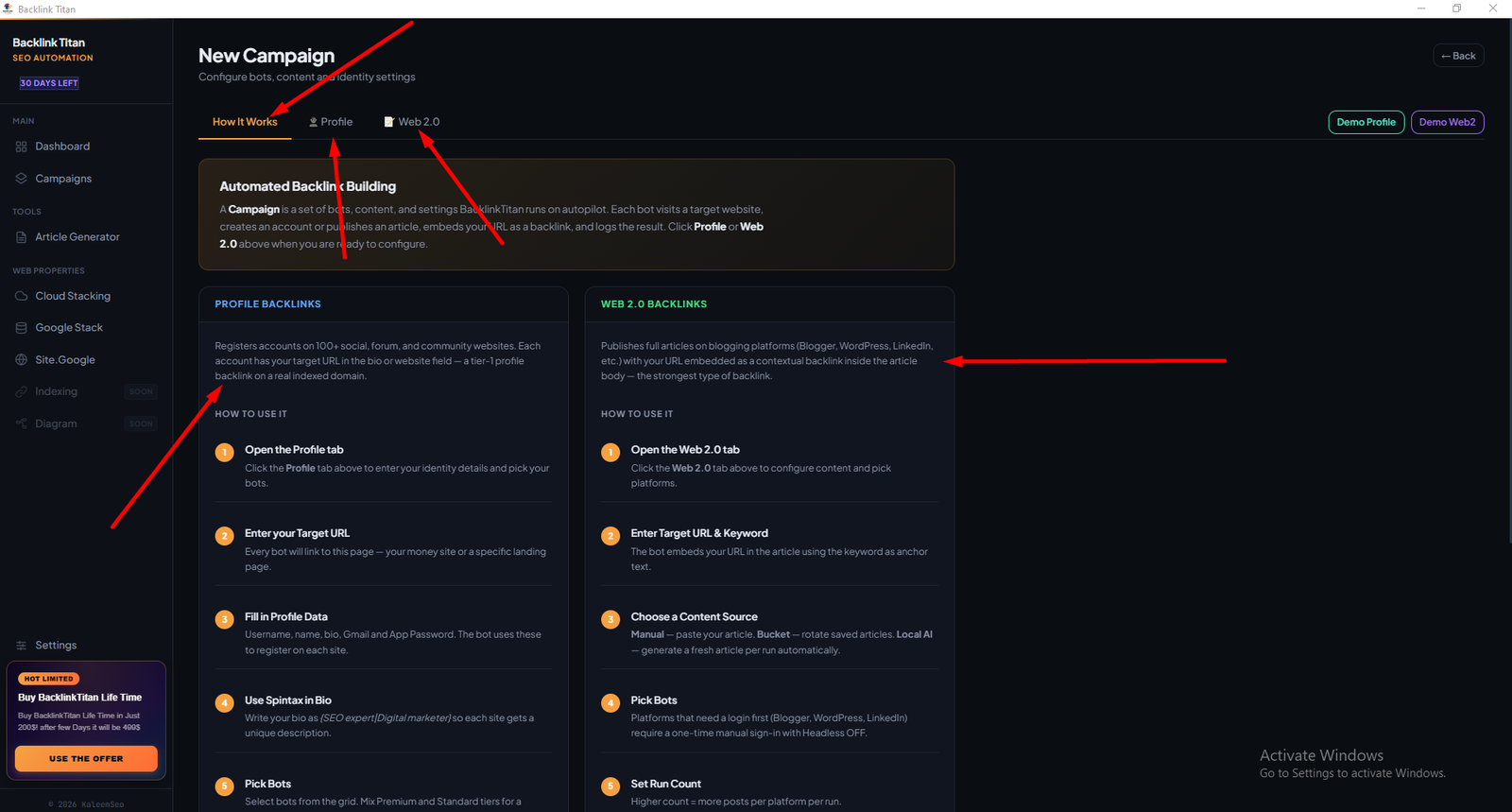Click the Campaigns layers icon

pyautogui.click(x=21, y=179)
